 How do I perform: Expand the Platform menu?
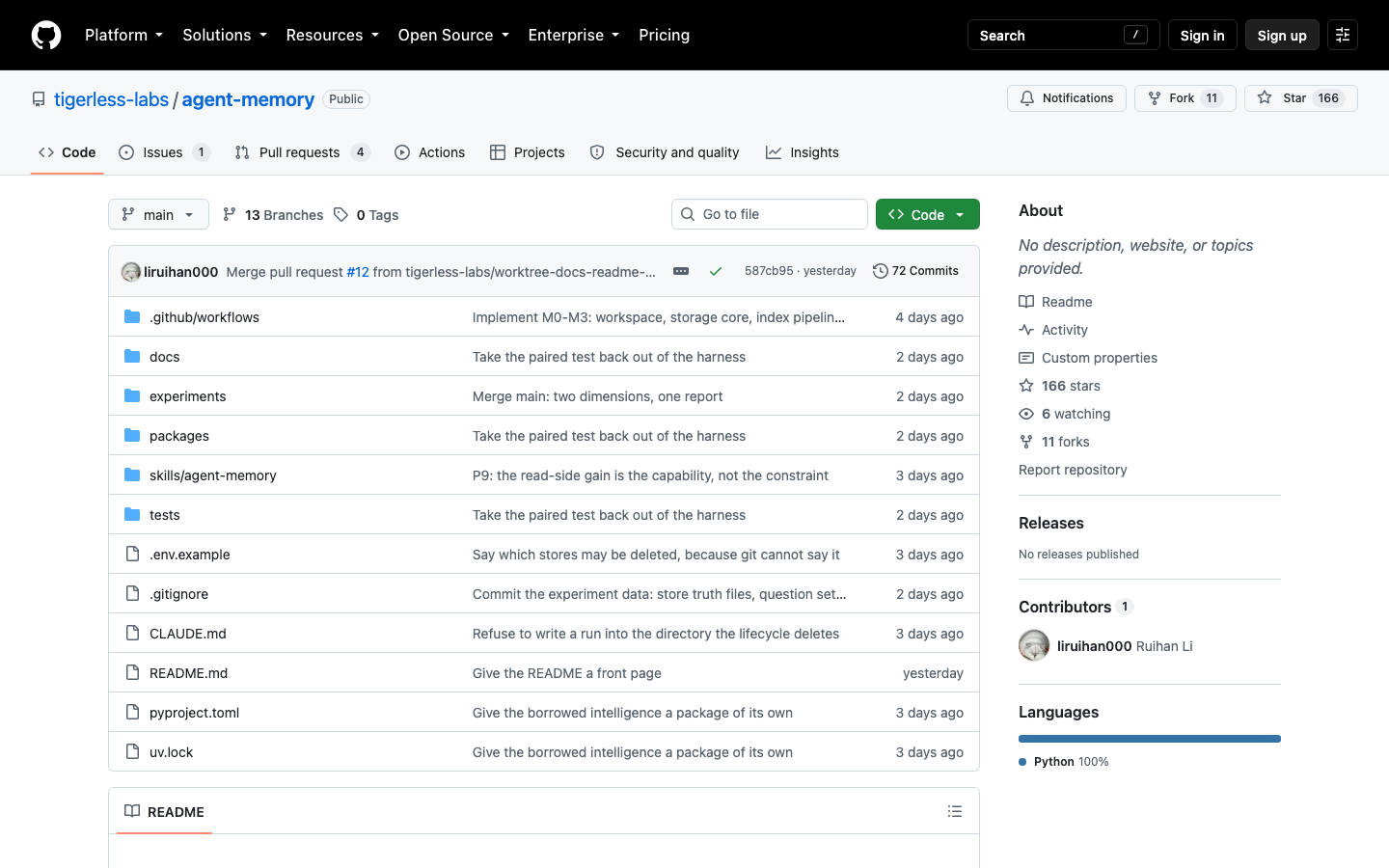(x=123, y=35)
